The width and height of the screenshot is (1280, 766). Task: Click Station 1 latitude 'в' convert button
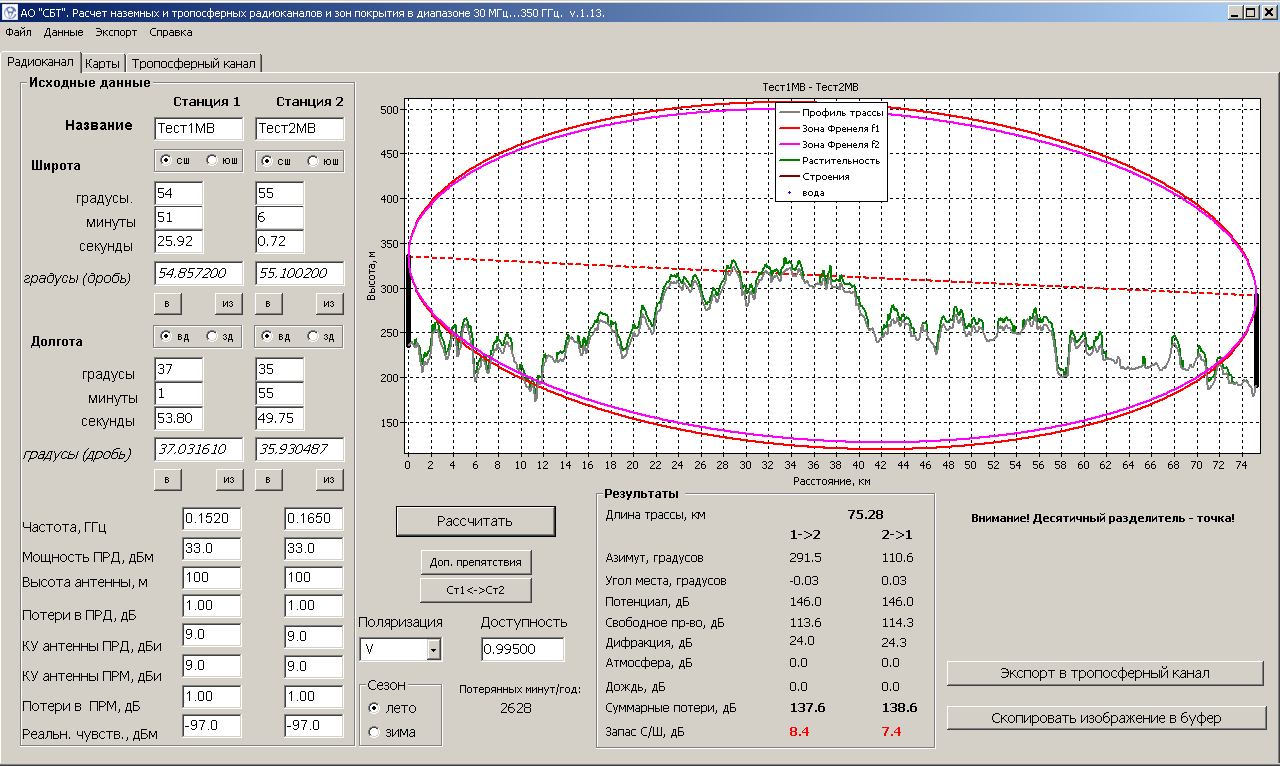click(167, 304)
